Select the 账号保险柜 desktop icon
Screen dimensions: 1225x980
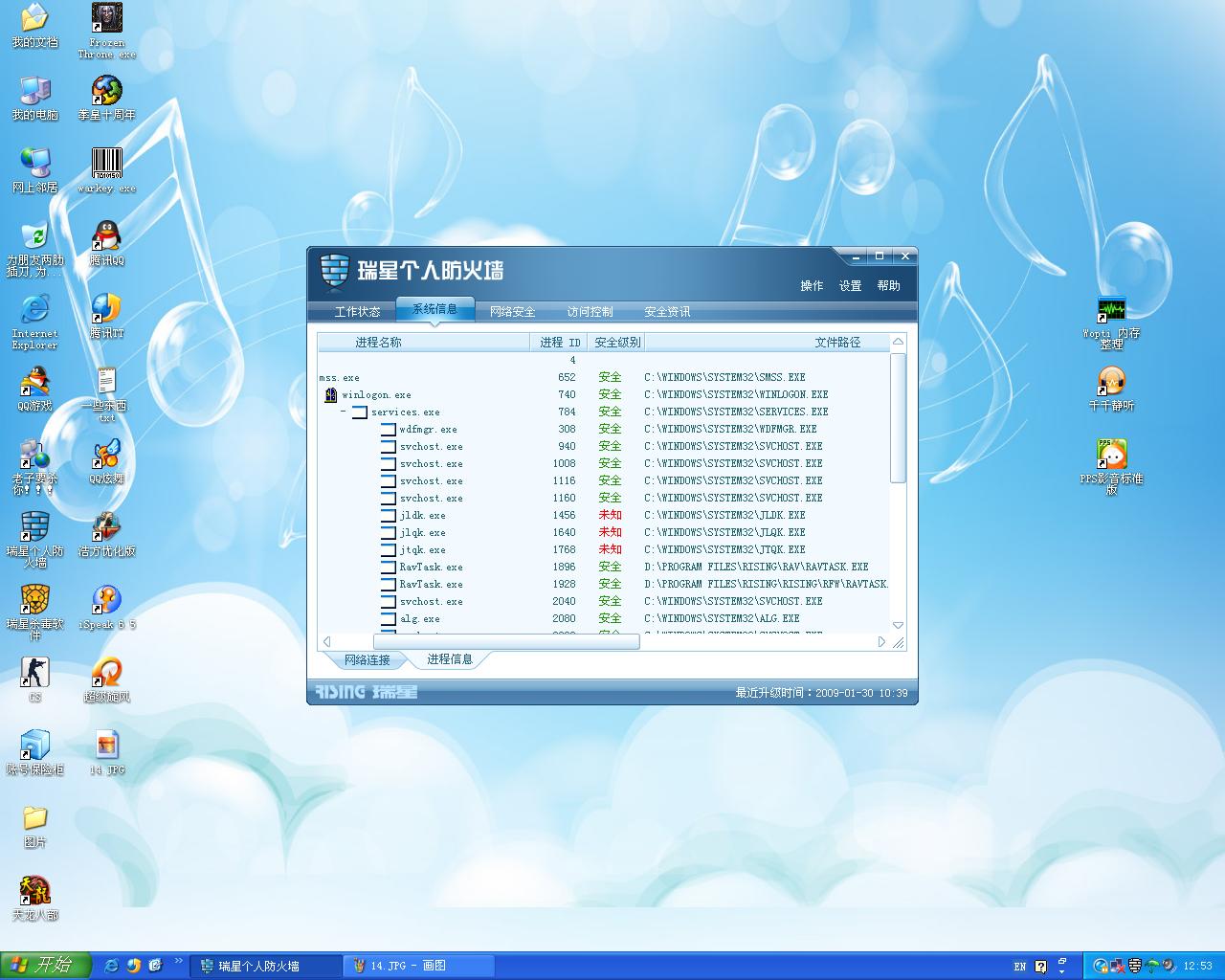(x=34, y=753)
